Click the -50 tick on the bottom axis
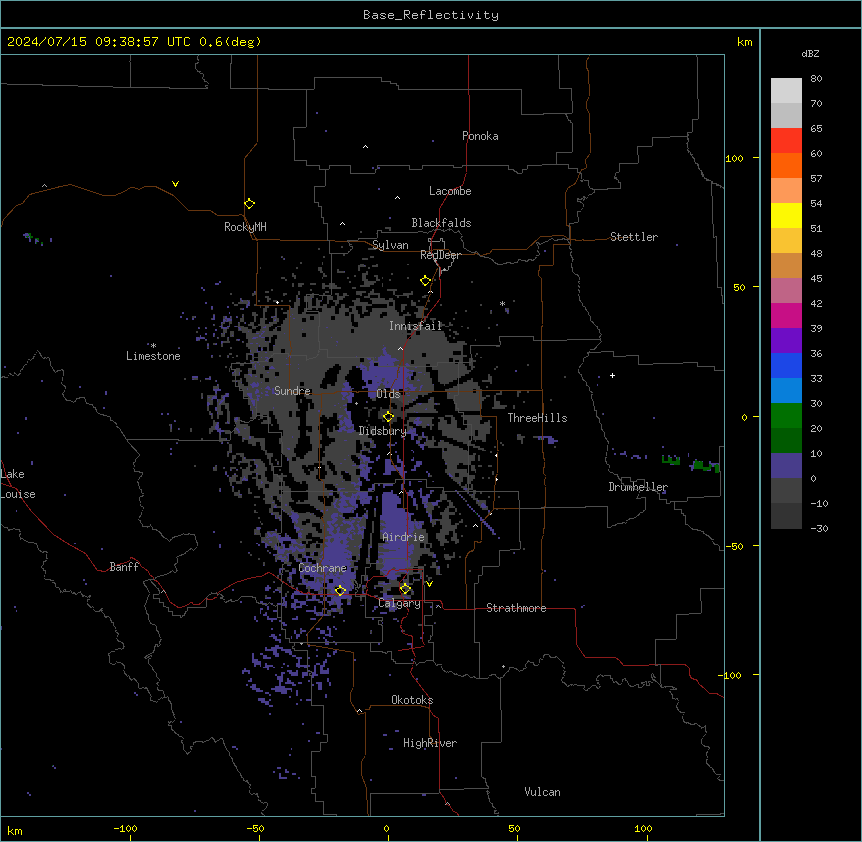The height and width of the screenshot is (842, 862). click(255, 828)
